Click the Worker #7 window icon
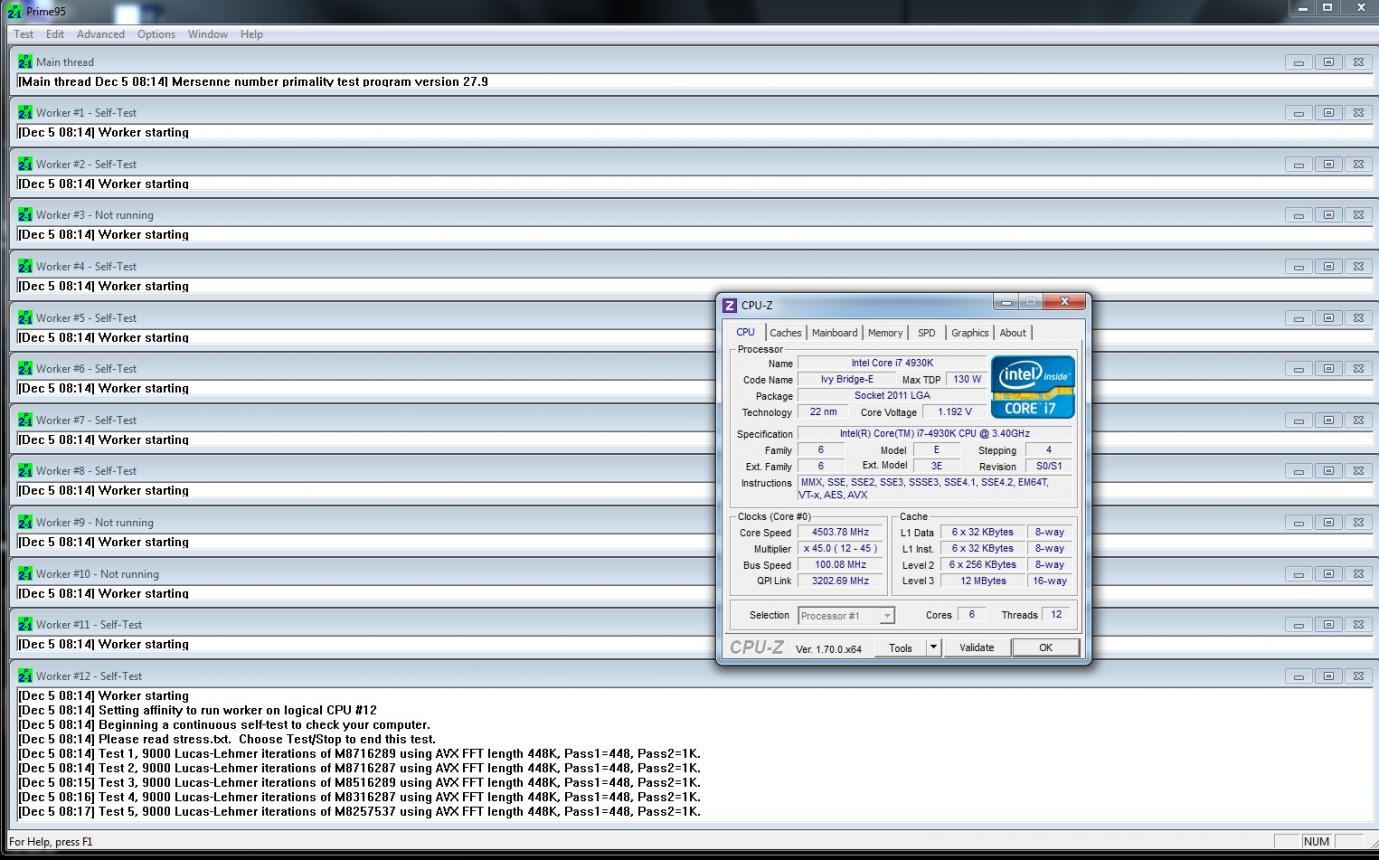 (26, 420)
